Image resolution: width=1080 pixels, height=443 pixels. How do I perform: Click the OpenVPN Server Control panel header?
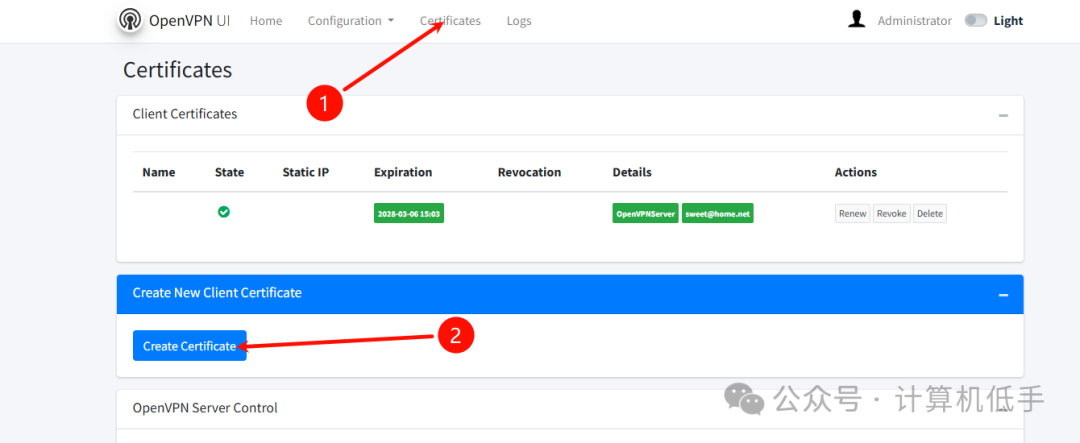click(570, 409)
